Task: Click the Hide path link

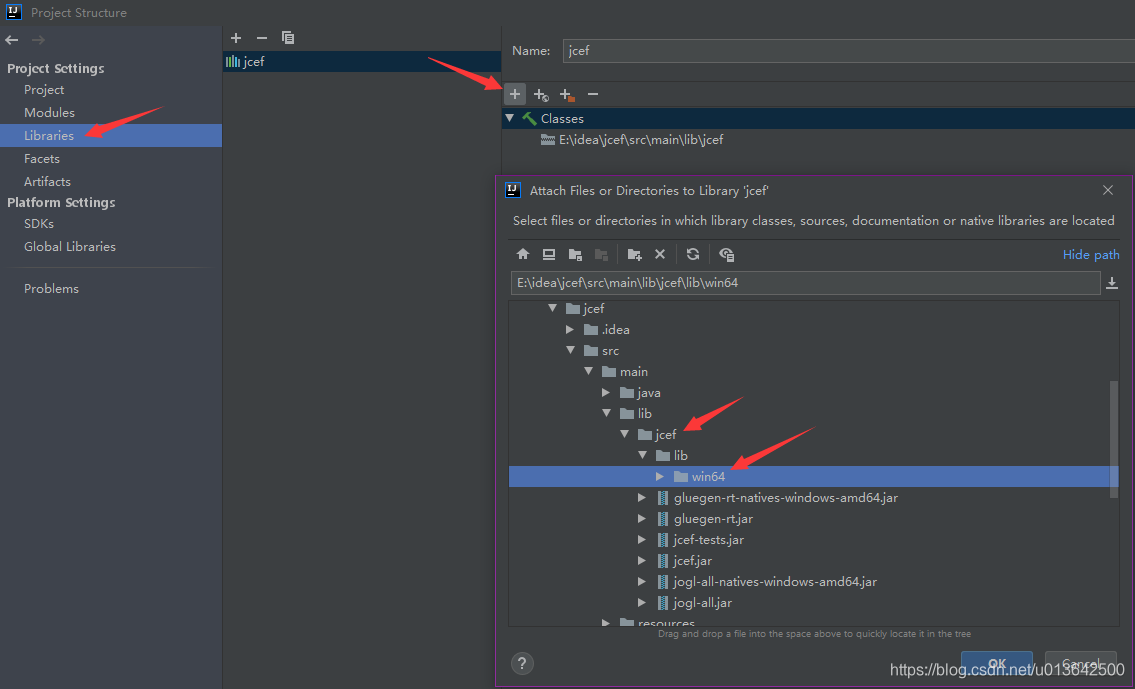Action: [1090, 254]
